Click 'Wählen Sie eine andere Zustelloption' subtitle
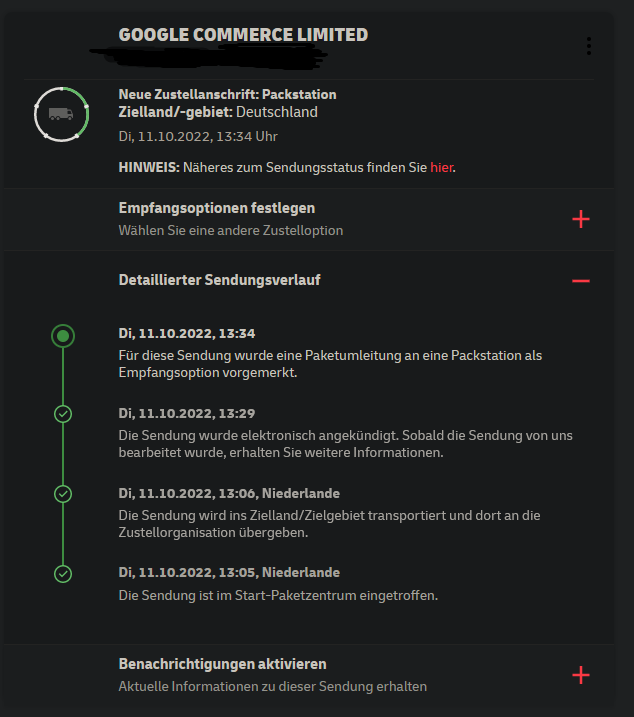 tap(230, 230)
